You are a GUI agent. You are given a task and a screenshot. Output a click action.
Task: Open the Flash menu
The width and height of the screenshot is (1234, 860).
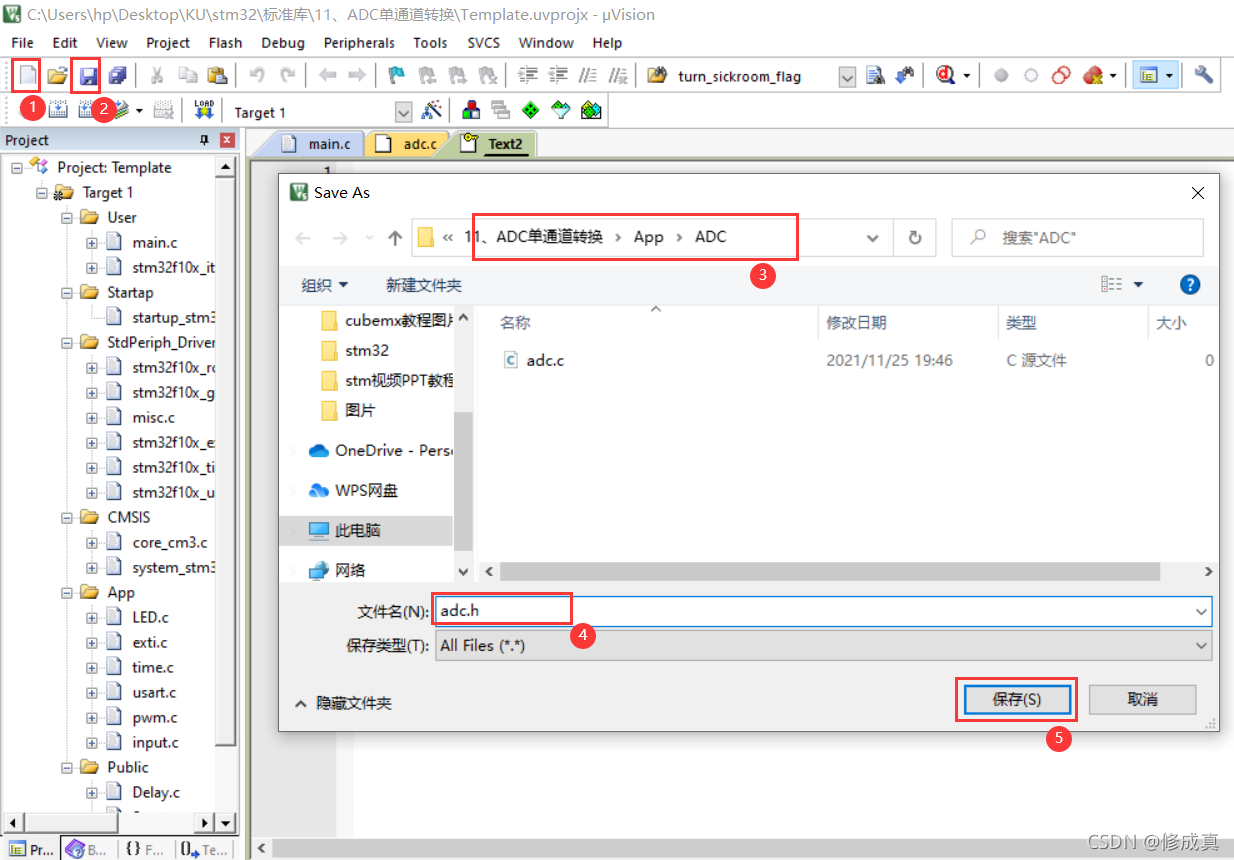pyautogui.click(x=225, y=43)
